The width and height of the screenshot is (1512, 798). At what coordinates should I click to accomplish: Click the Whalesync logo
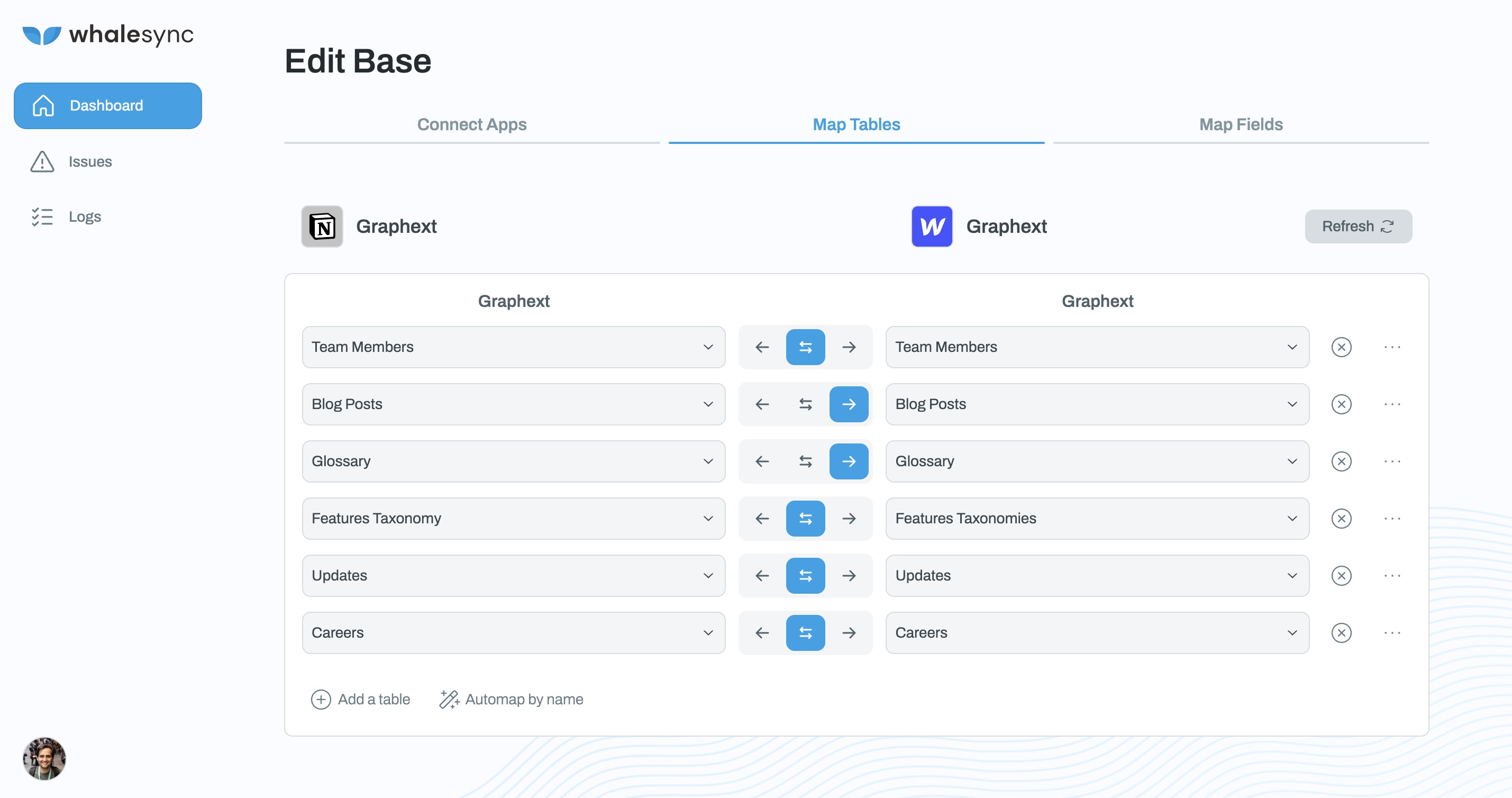(108, 34)
